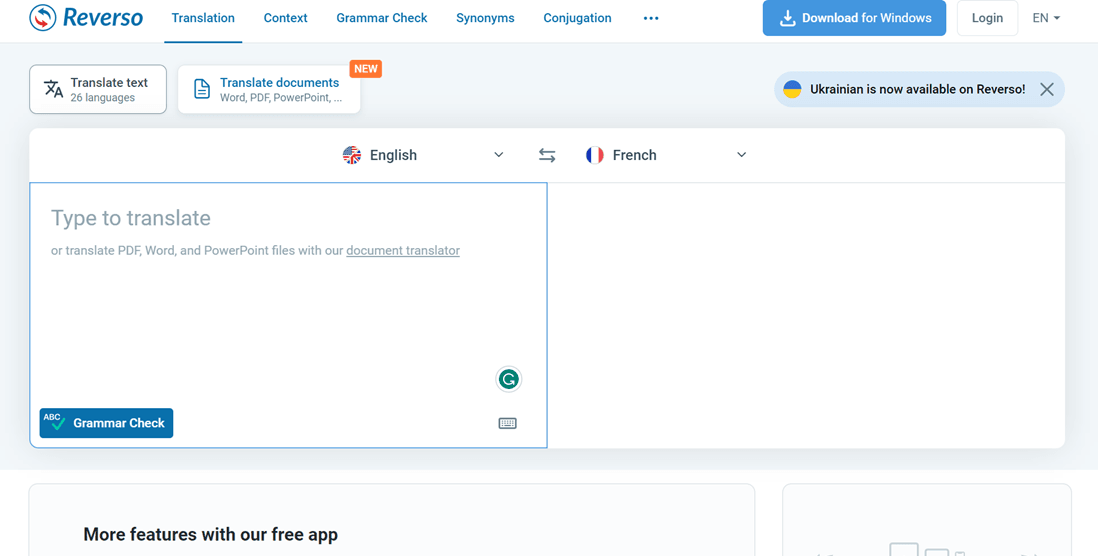Swap source and target languages

tap(547, 155)
